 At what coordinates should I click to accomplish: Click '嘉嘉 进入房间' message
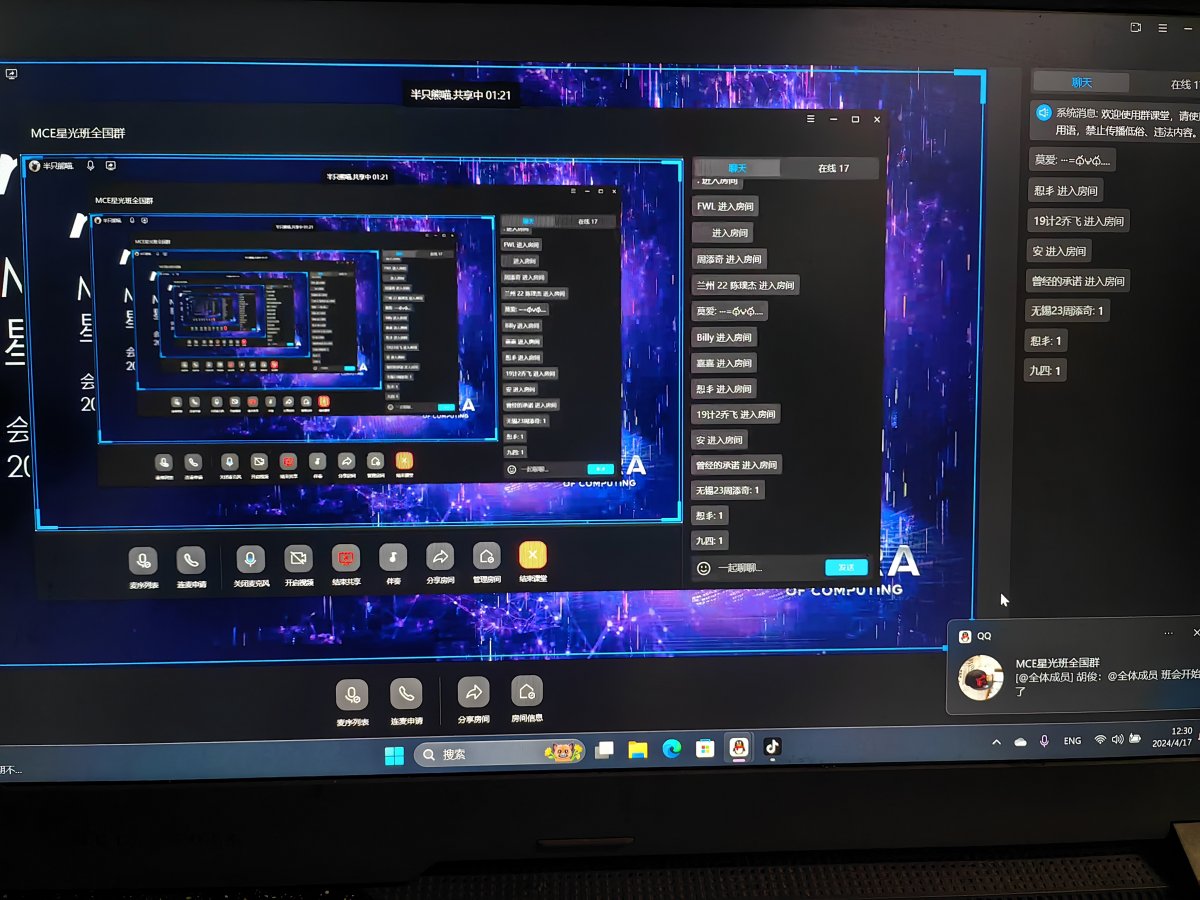click(x=724, y=363)
